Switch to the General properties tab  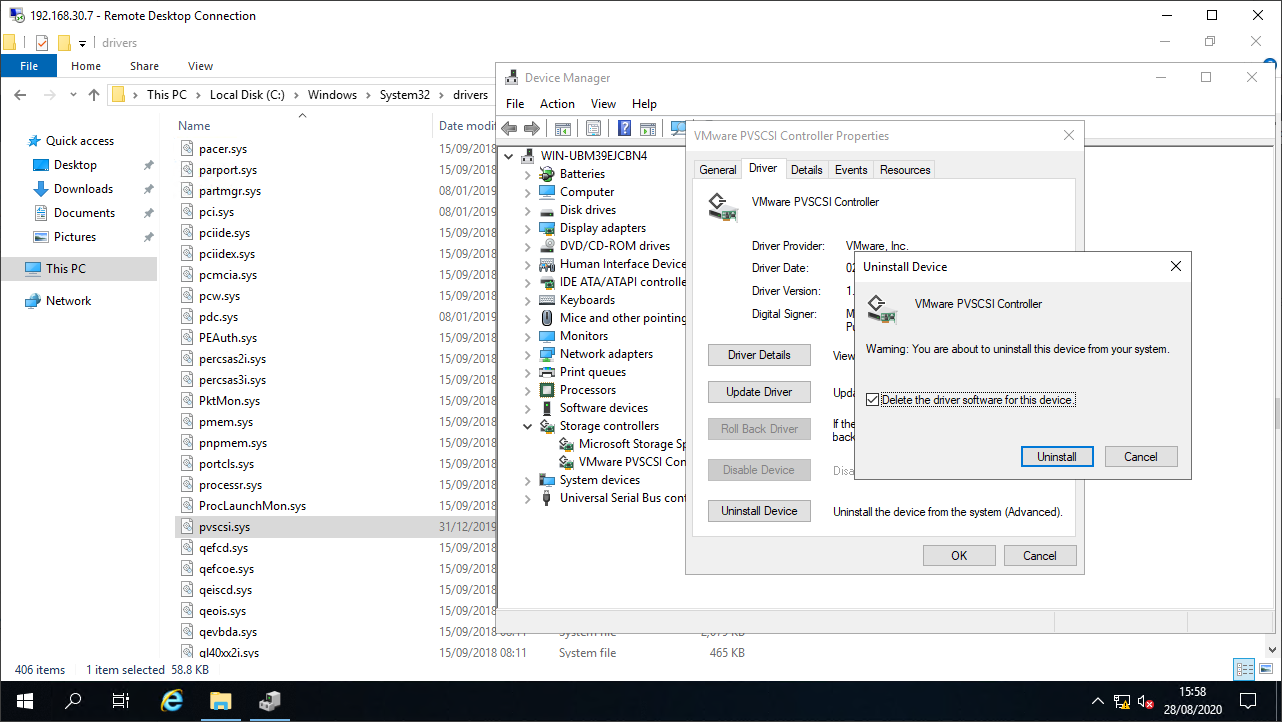pyautogui.click(x=718, y=170)
